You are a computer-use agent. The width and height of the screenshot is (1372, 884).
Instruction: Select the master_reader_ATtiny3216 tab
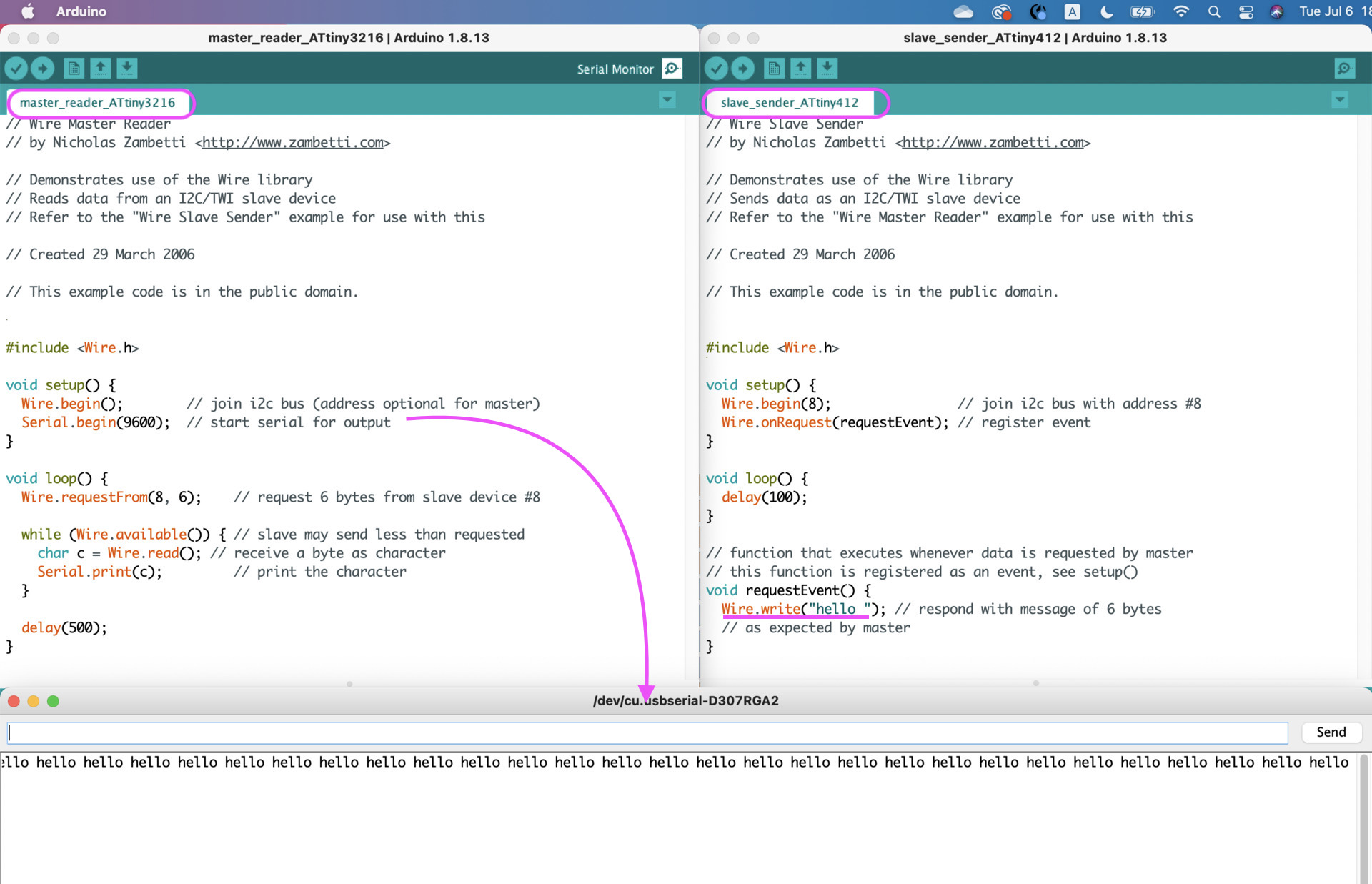point(98,103)
